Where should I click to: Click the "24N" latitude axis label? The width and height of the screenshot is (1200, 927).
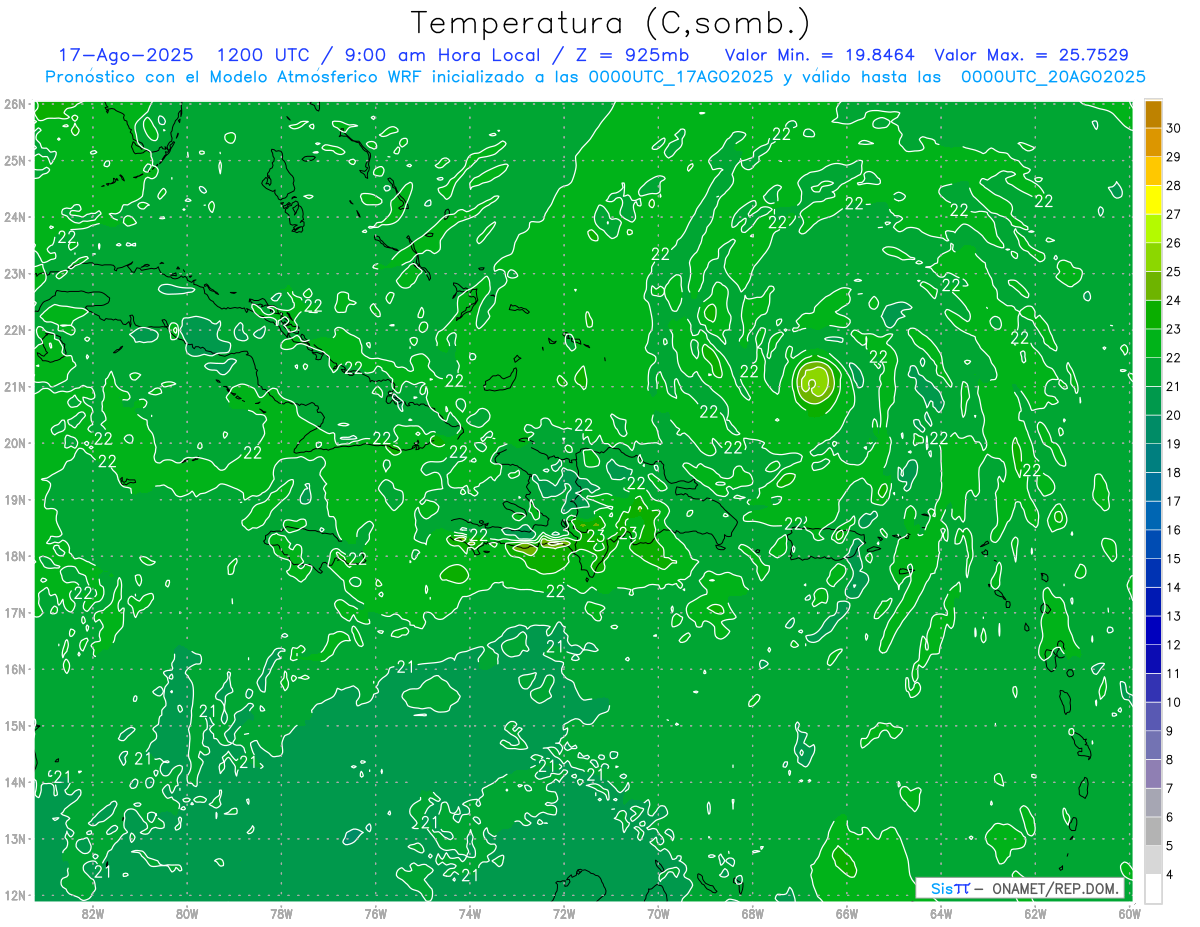pyautogui.click(x=15, y=217)
